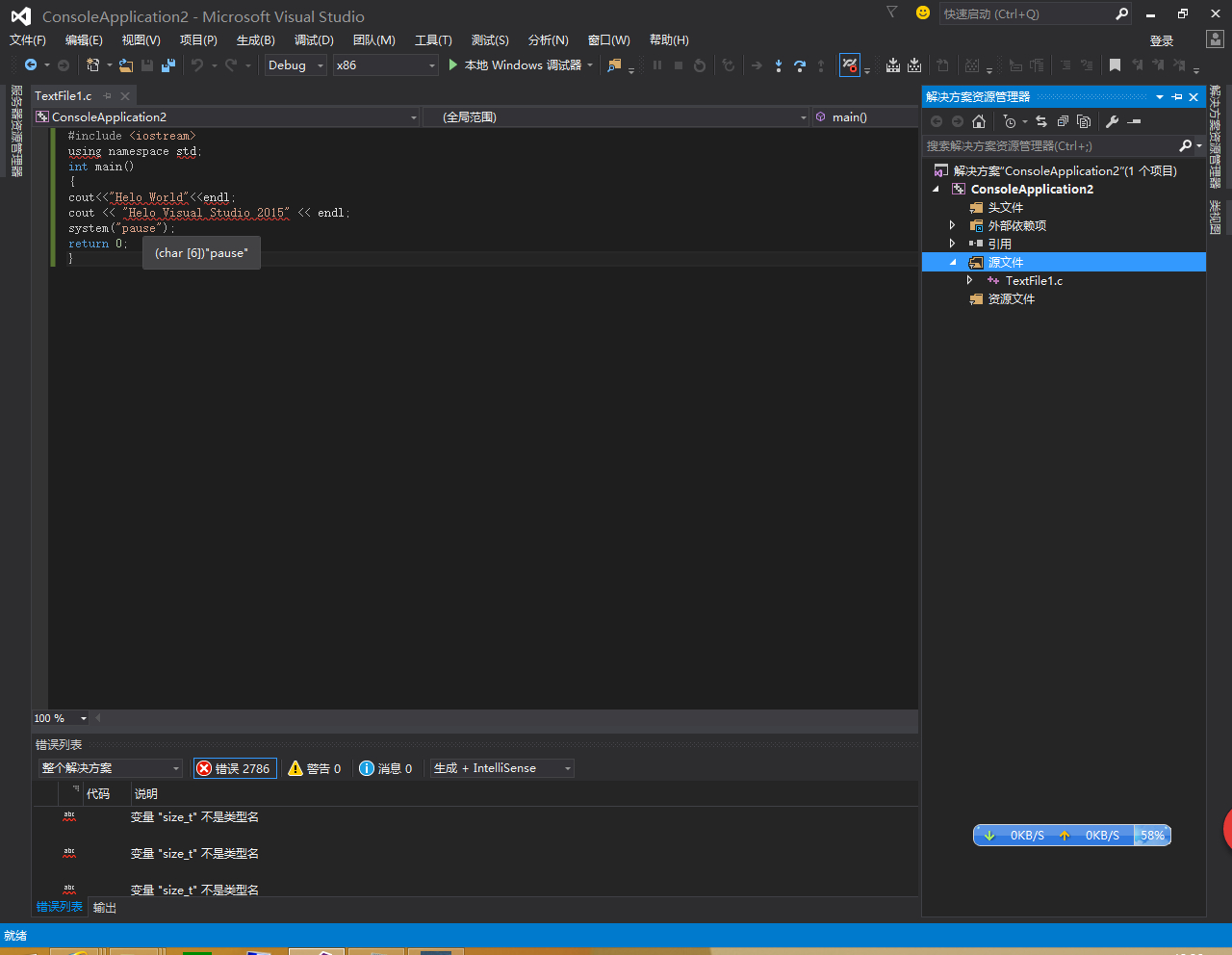Image resolution: width=1232 pixels, height=955 pixels.
Task: Click the bookmark icon in the toolbar
Action: coord(1115,65)
